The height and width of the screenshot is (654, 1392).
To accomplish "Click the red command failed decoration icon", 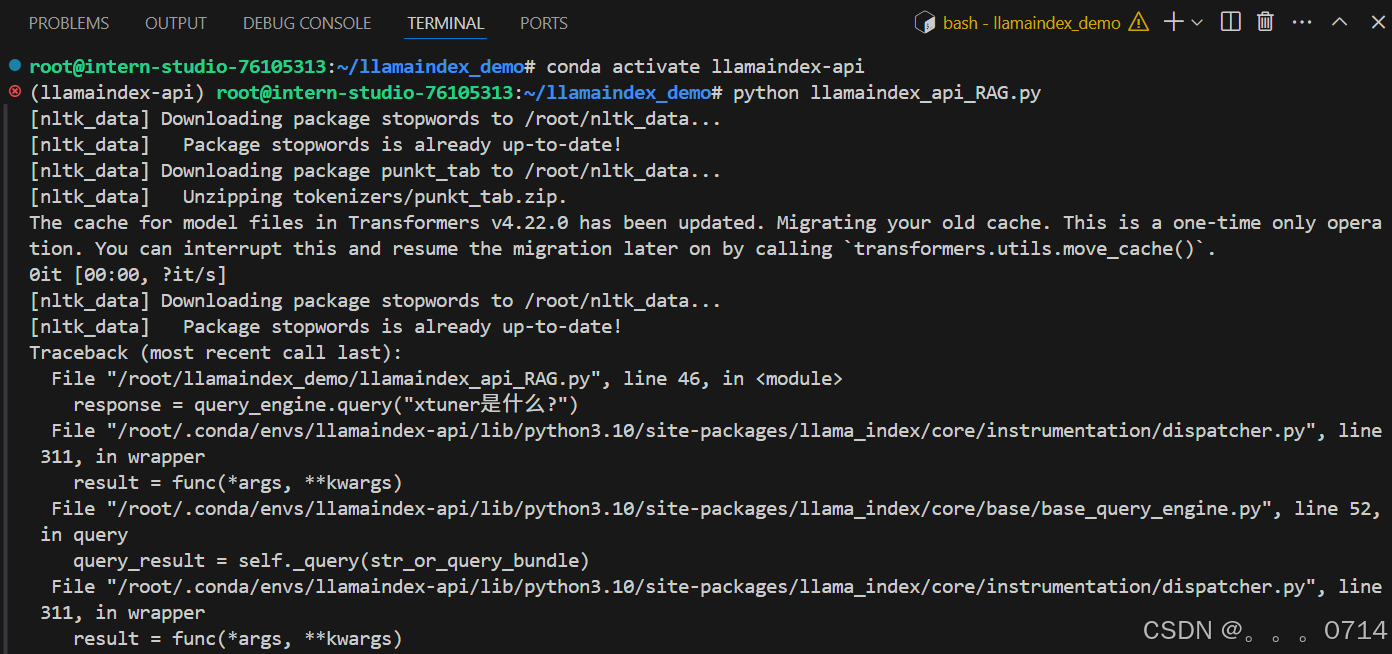I will click(x=14, y=92).
